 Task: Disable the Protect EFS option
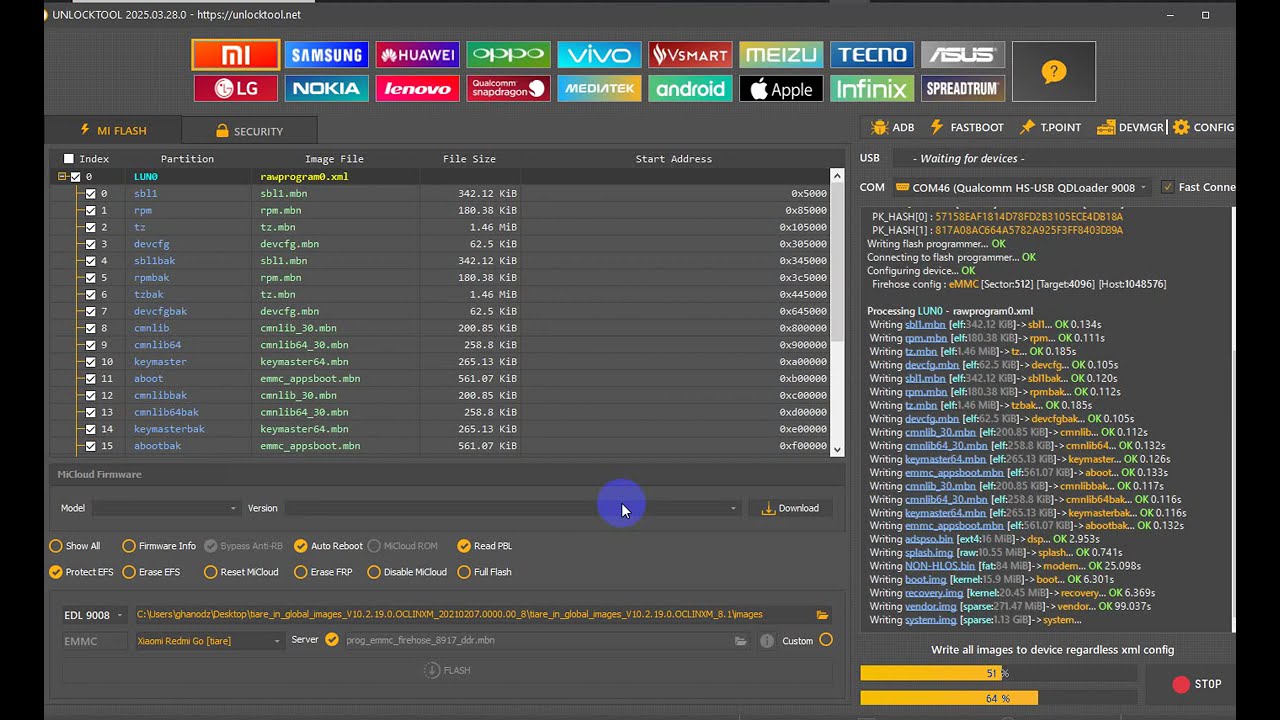82,572
